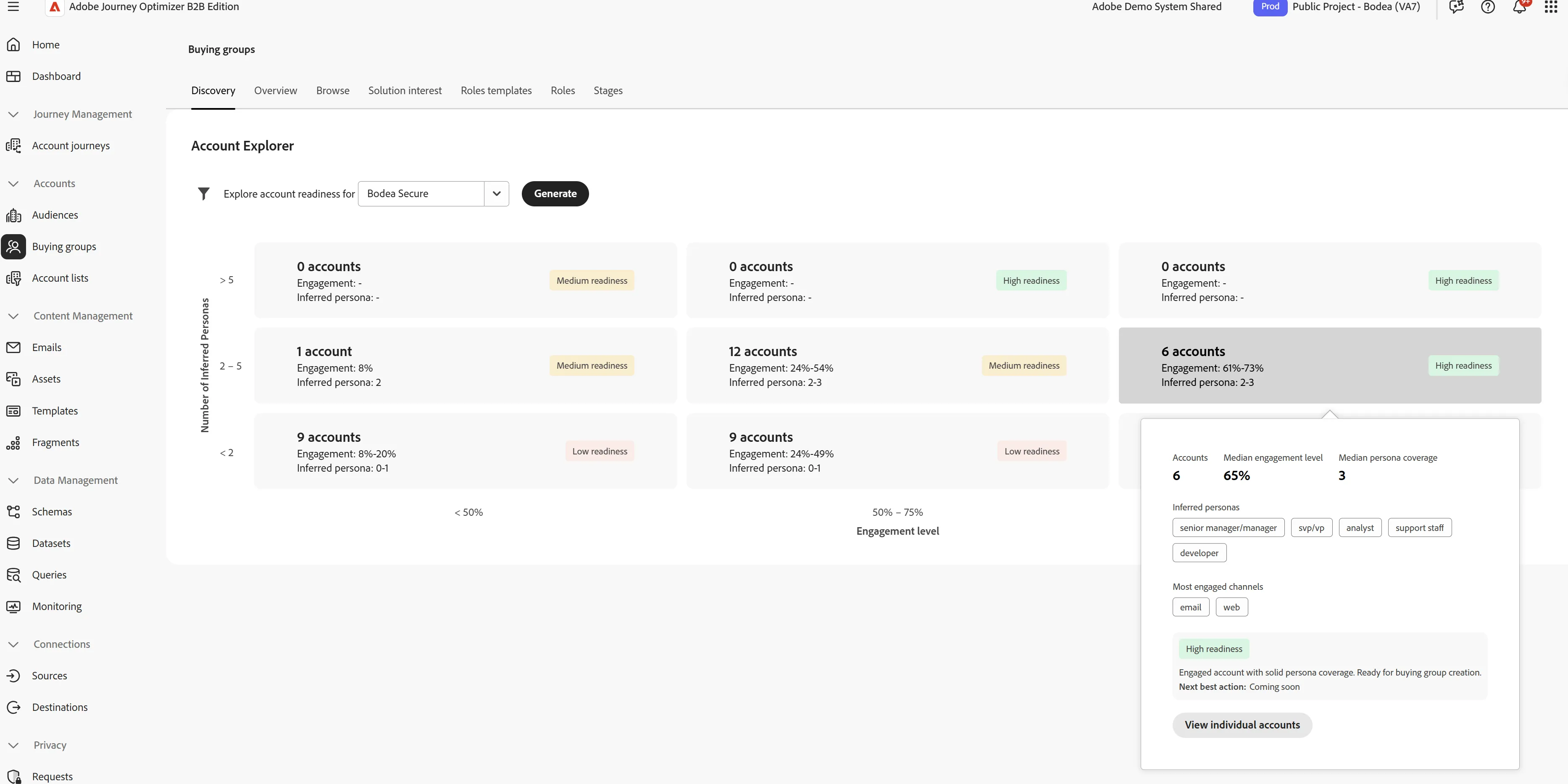Open the Templates icon
This screenshot has width=1568, height=784.
[x=13, y=411]
